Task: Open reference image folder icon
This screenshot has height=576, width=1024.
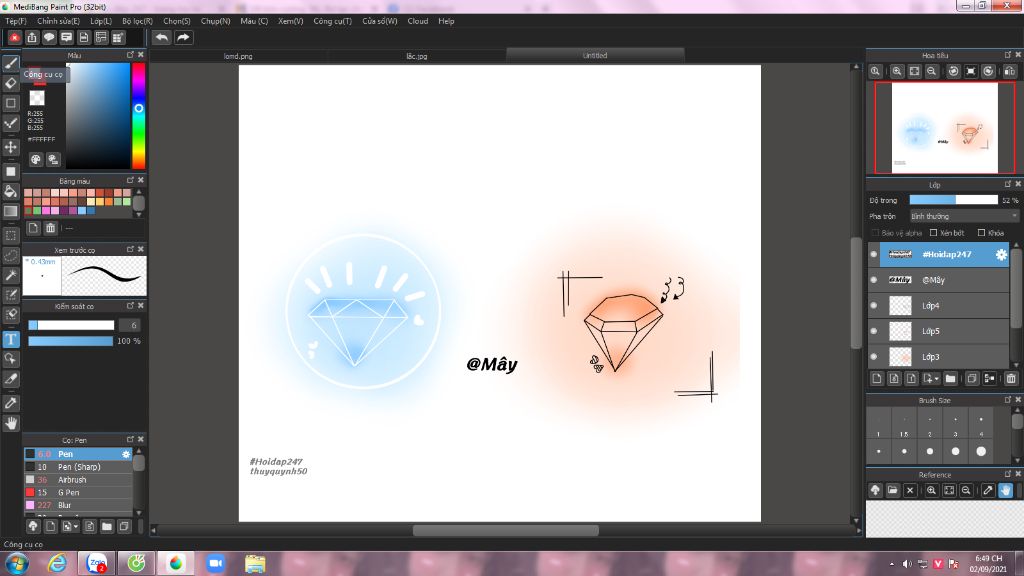Action: (893, 490)
